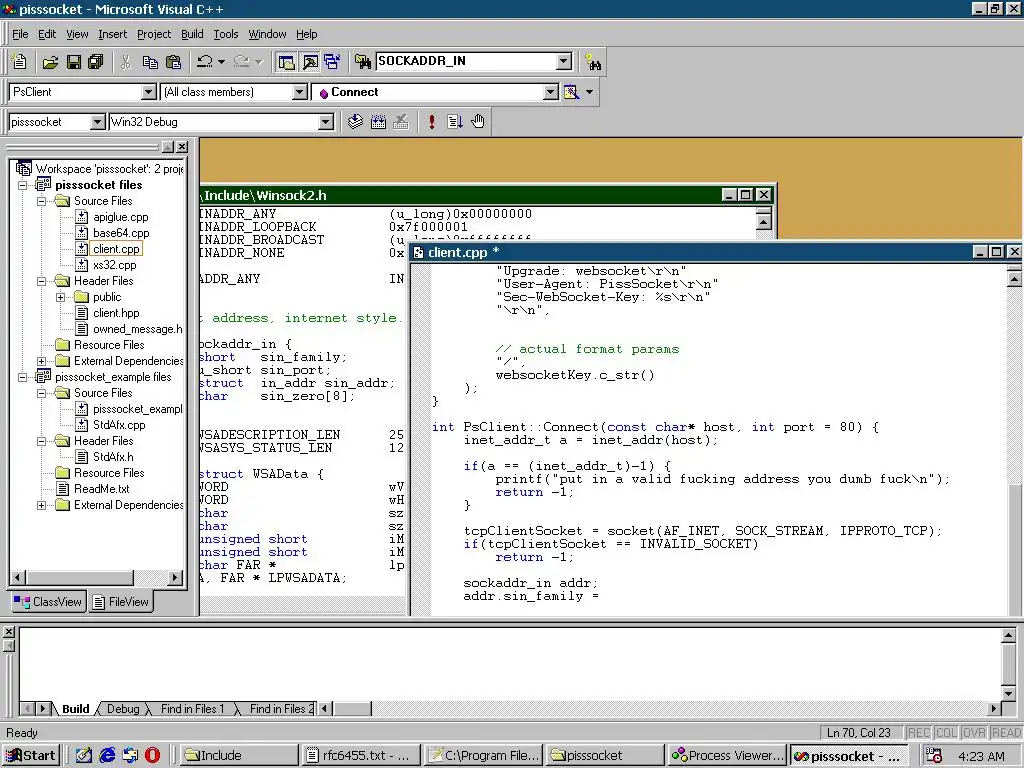Open the Window menu
This screenshot has height=768, width=1024.
tap(267, 34)
